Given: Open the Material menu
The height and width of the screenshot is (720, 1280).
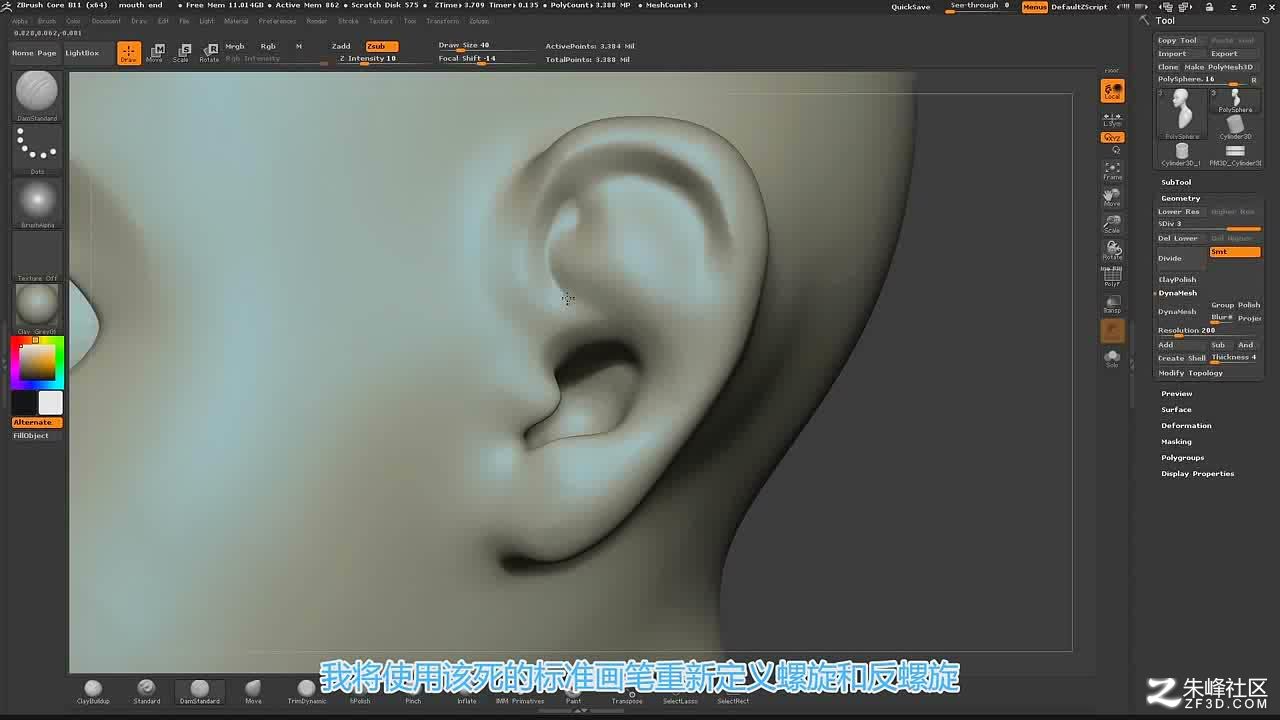Looking at the screenshot, I should pyautogui.click(x=236, y=21).
